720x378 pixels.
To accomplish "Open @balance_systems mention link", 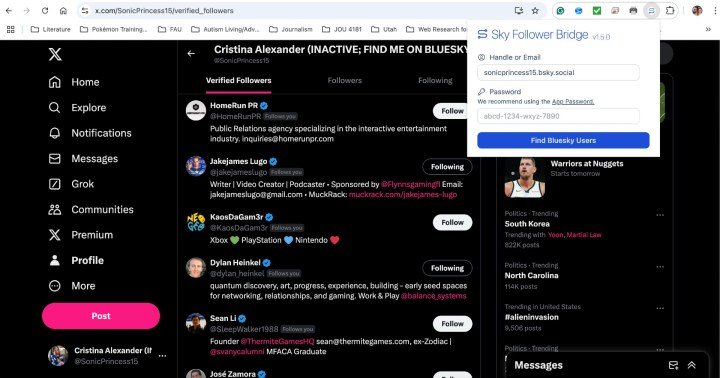I will click(433, 296).
